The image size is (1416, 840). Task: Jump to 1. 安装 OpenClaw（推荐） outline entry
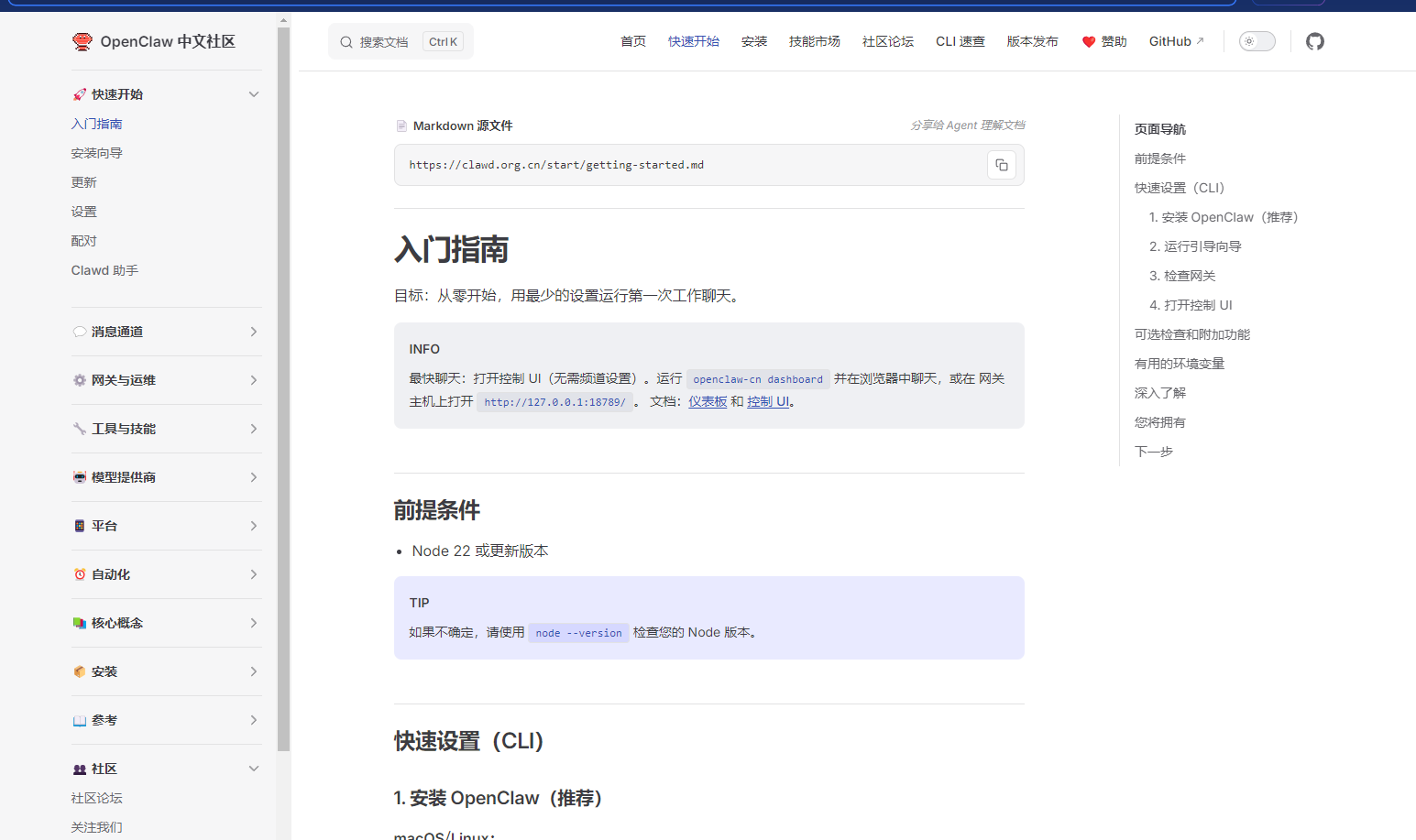coord(1224,217)
